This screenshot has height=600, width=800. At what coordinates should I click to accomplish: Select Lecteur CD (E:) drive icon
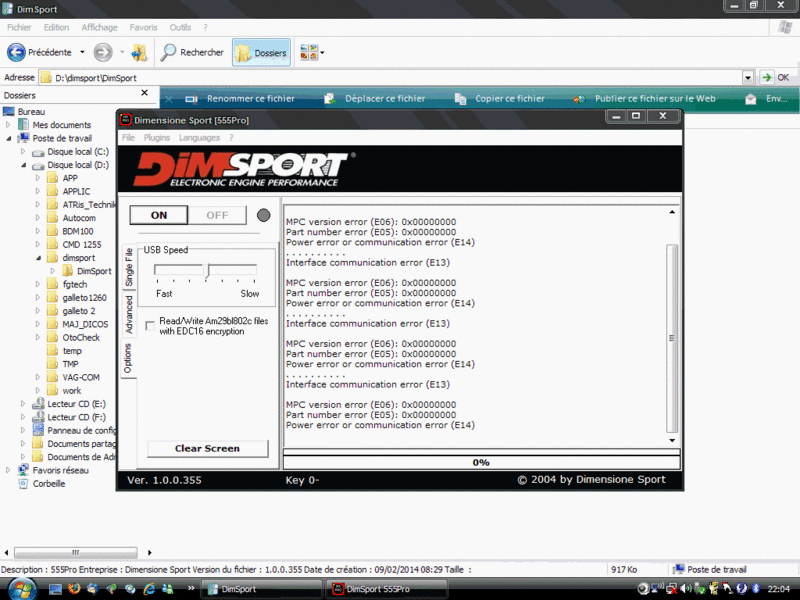pos(38,404)
